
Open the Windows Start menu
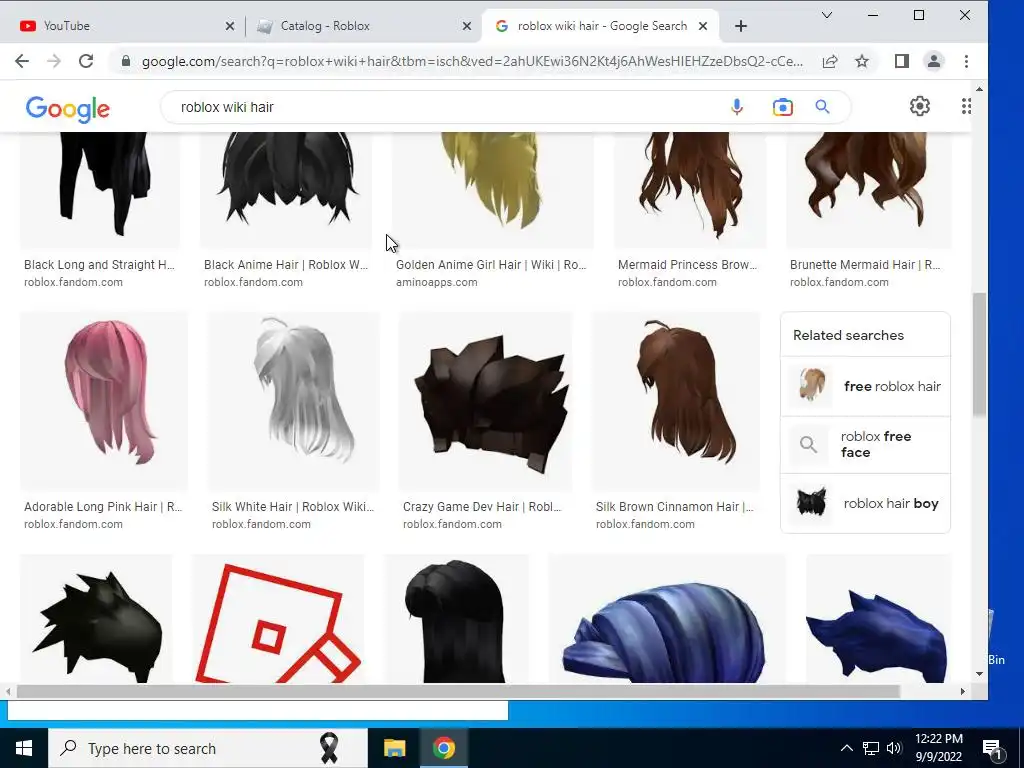pos(24,748)
